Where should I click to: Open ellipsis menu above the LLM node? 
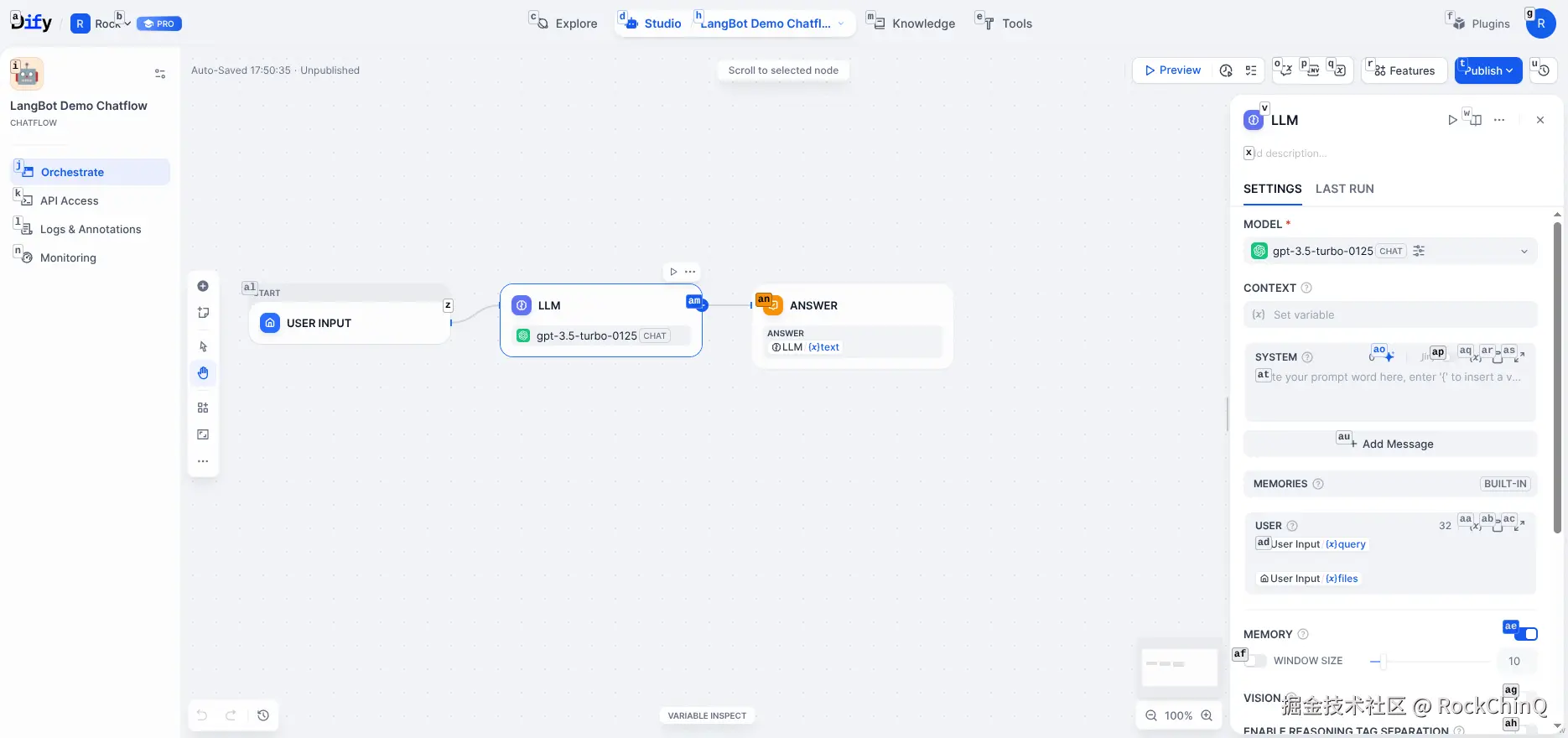[x=690, y=272]
